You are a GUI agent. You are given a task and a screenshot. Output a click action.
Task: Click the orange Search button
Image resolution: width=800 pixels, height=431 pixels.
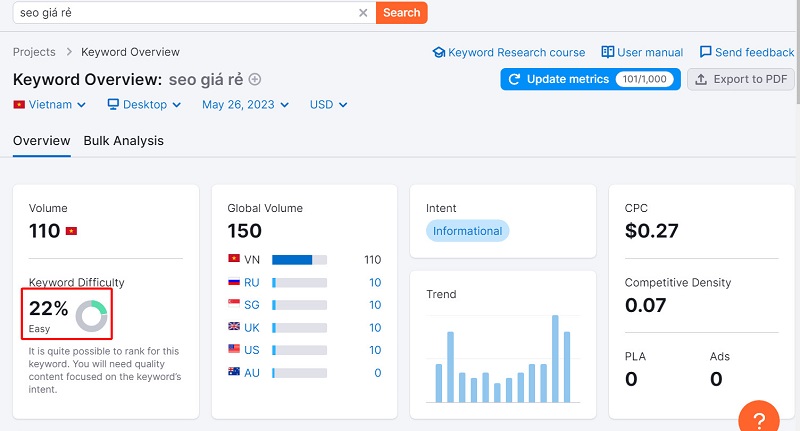tap(402, 13)
